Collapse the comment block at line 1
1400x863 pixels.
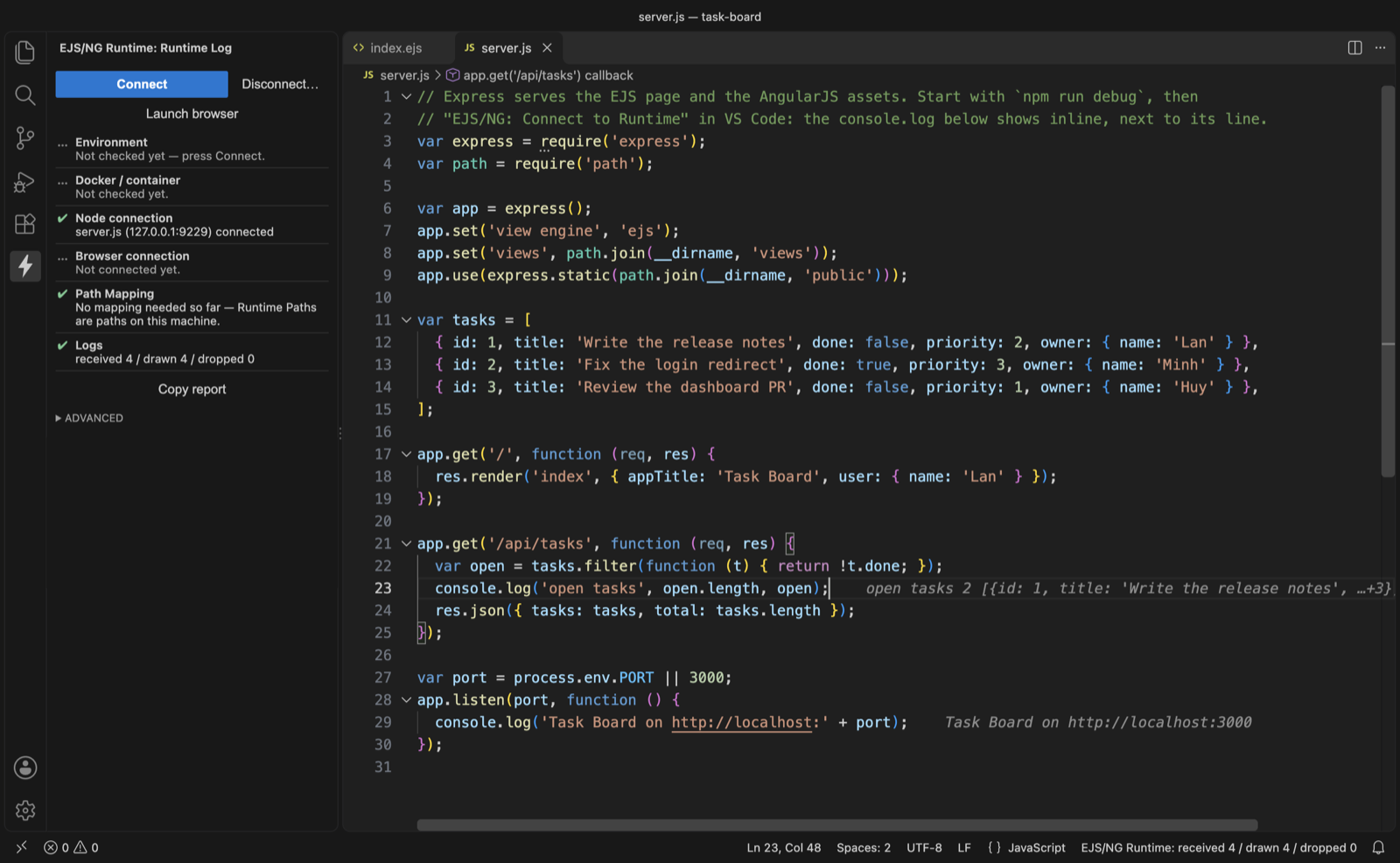pos(406,97)
